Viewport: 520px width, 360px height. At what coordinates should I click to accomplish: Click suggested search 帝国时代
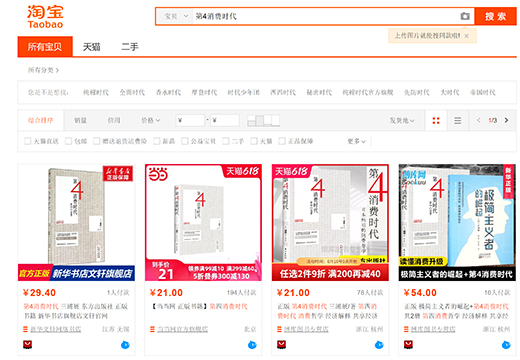point(482,92)
